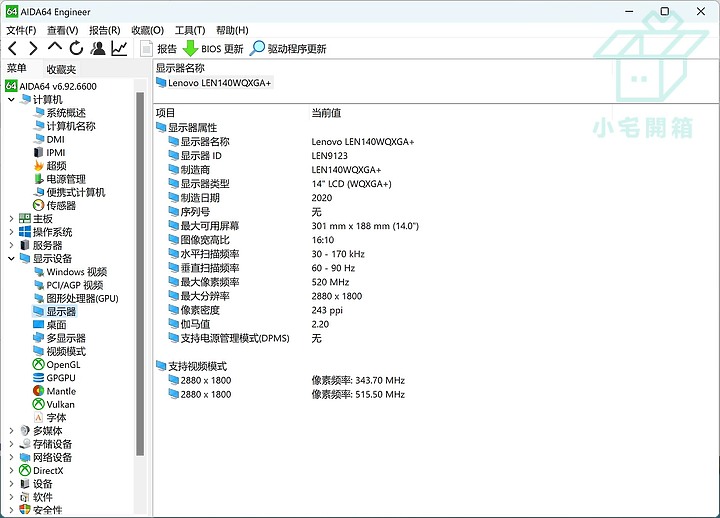Go back with the left arrow toolbar icon
Screen dimensions: 720x518
tap(13, 48)
